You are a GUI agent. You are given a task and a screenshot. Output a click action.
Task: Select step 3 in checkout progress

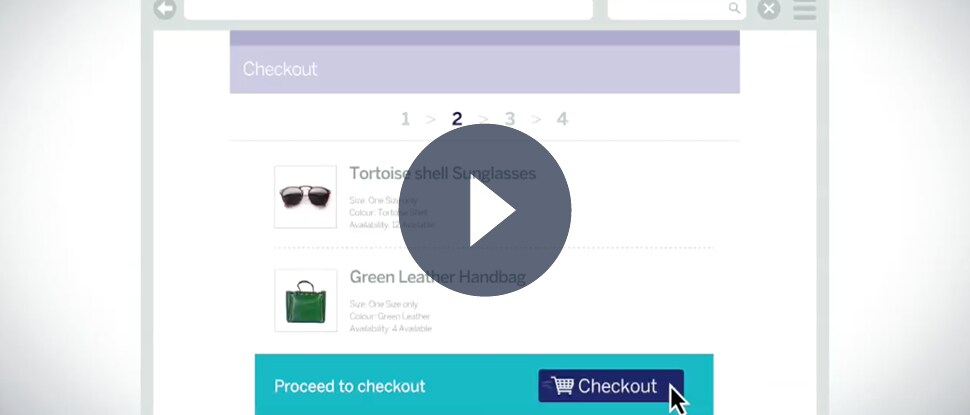tap(510, 119)
